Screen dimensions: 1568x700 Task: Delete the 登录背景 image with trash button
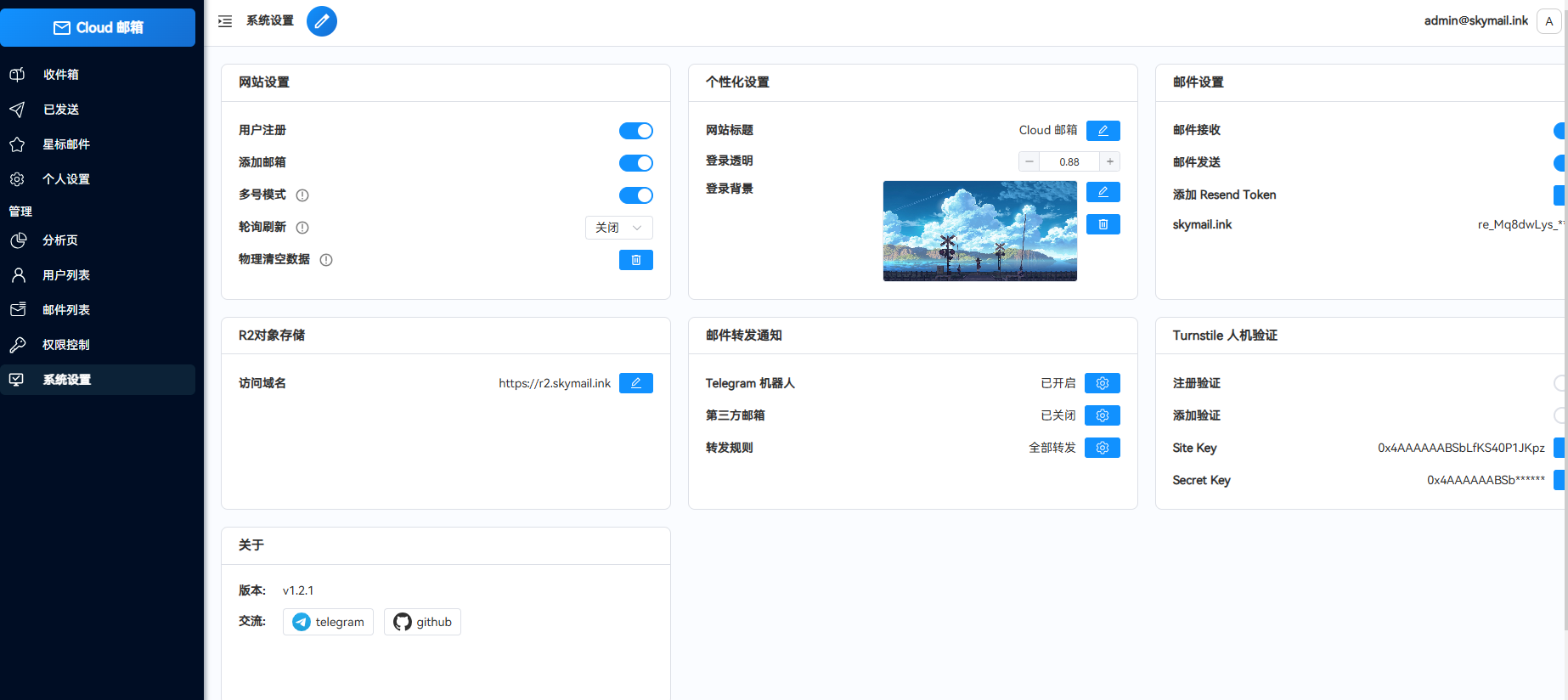(1103, 224)
